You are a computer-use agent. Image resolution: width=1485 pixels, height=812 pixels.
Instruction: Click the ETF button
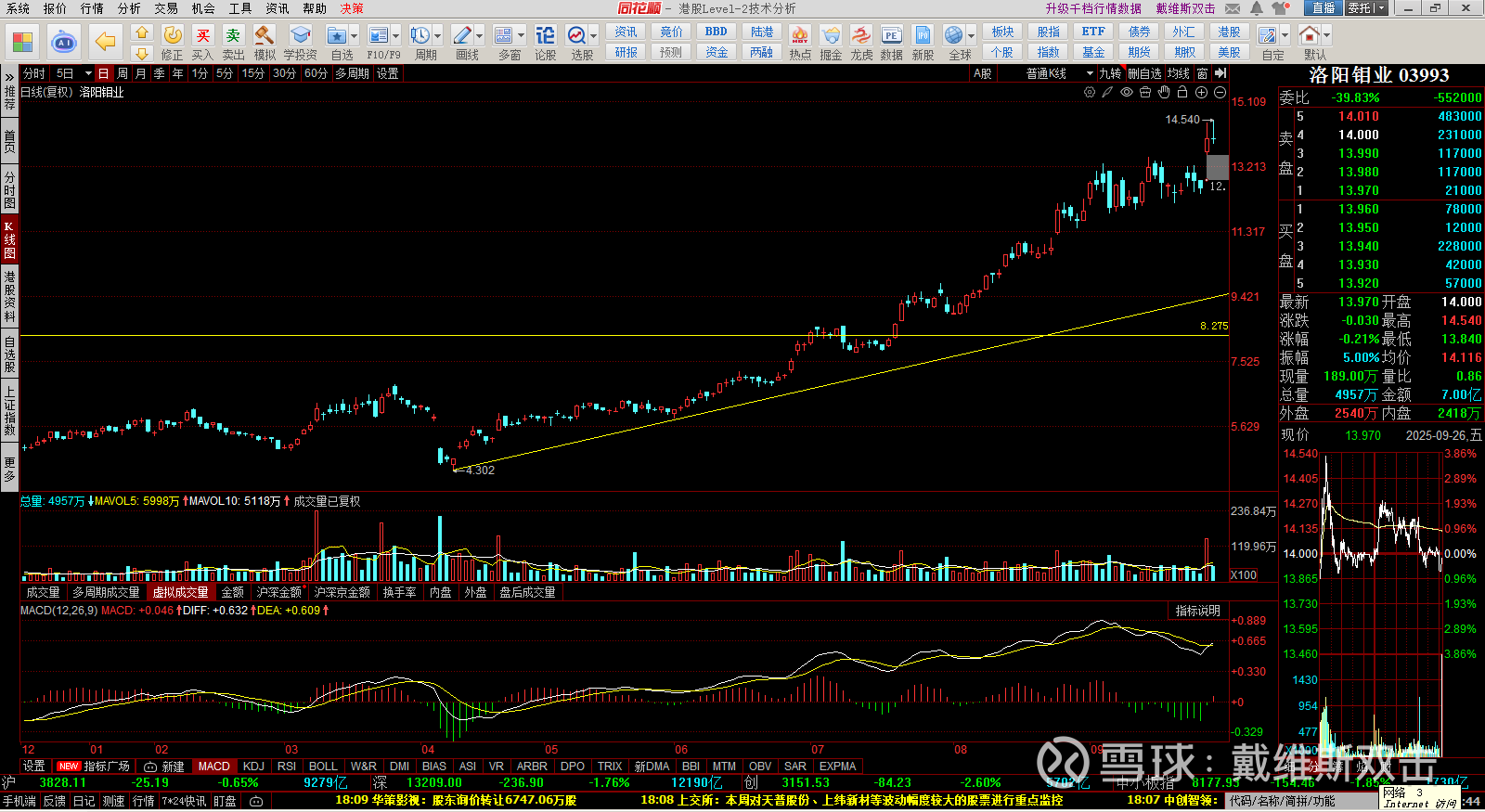[1093, 32]
